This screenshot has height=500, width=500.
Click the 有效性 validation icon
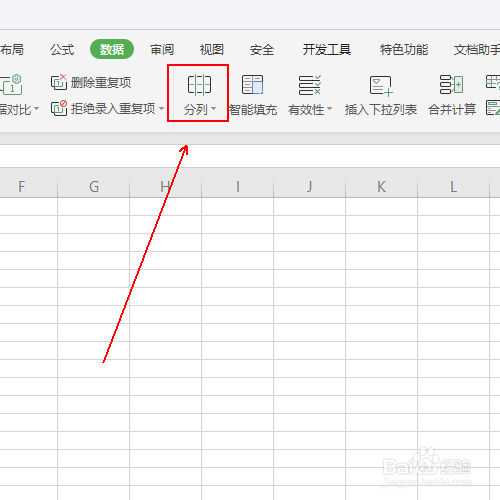[310, 85]
